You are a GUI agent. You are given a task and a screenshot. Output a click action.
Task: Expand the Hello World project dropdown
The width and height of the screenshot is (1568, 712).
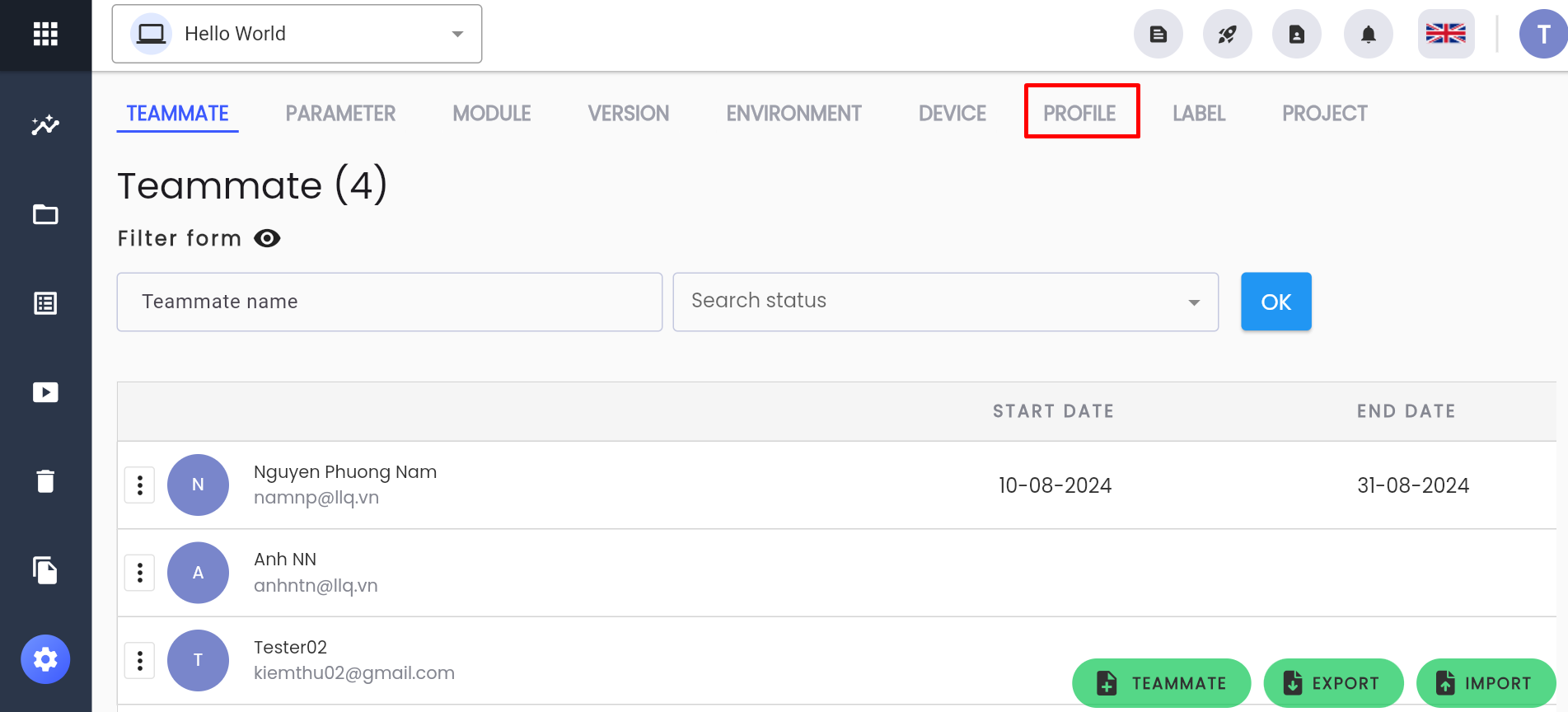[297, 34]
